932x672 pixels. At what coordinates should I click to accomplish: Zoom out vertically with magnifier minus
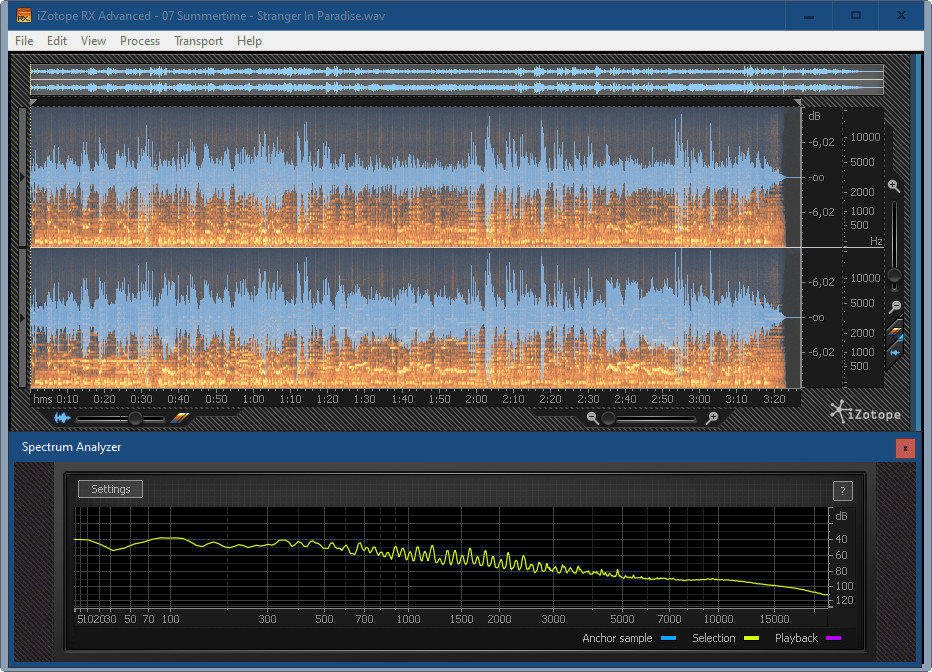tap(895, 307)
